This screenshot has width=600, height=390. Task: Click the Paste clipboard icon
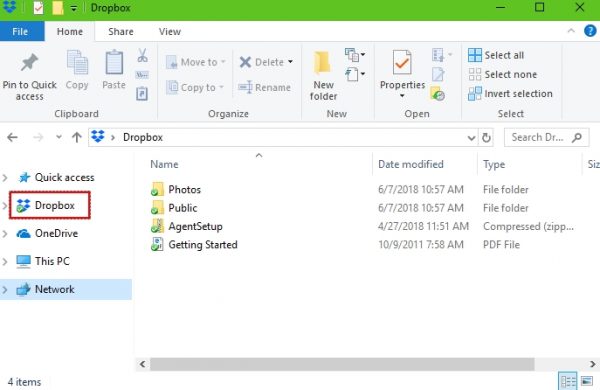114,62
